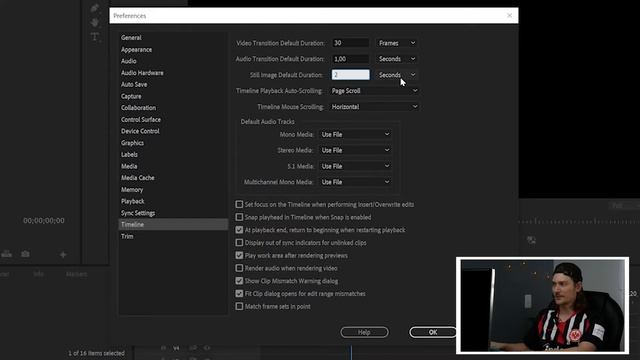
Task: Enable Set focus on Timeline for Insert/Overwrite edits
Action: point(239,204)
